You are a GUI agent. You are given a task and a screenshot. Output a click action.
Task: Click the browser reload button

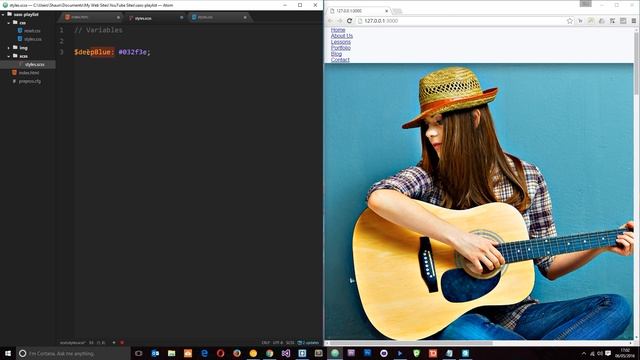[x=349, y=21]
